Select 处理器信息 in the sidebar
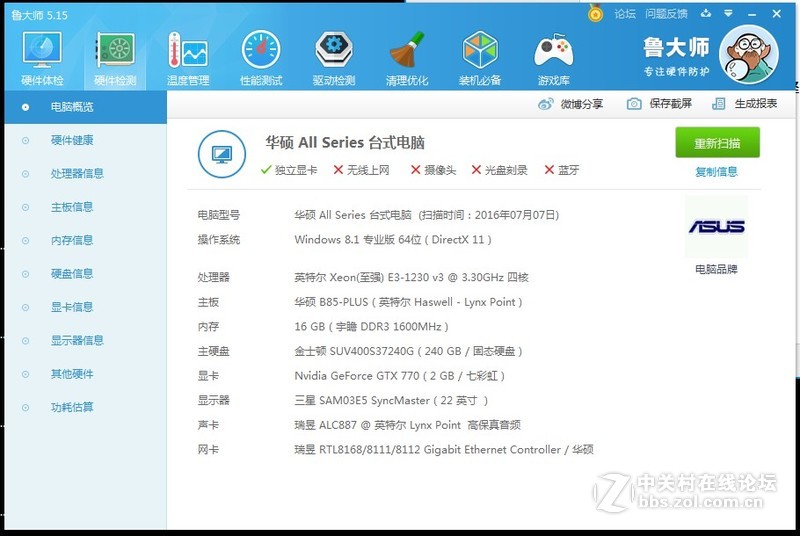The width and height of the screenshot is (800, 536). (x=77, y=173)
